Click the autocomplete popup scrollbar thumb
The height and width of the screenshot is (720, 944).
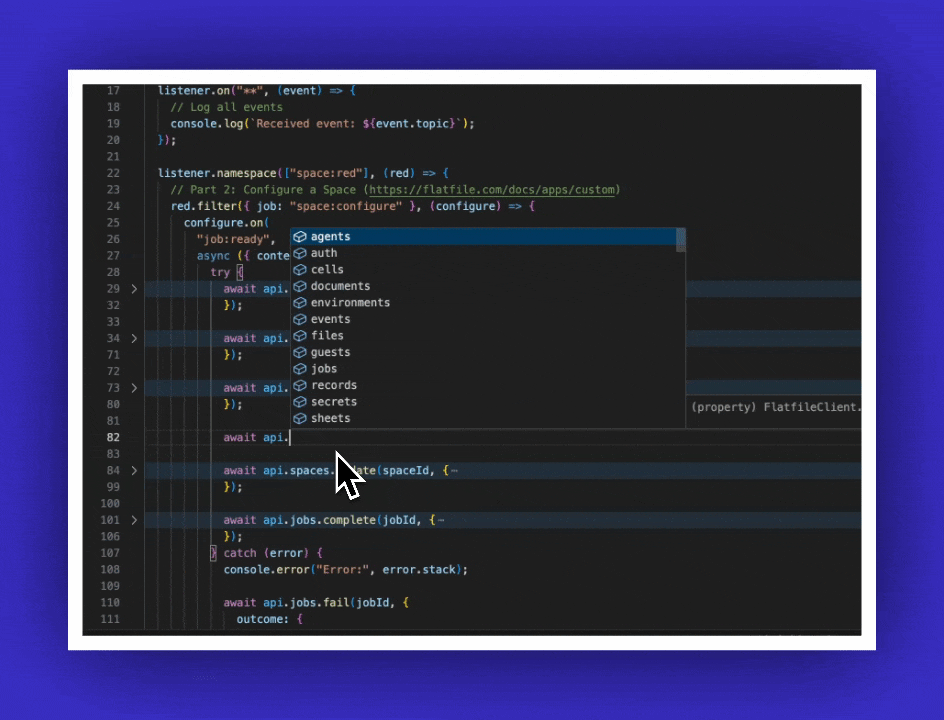coord(681,239)
